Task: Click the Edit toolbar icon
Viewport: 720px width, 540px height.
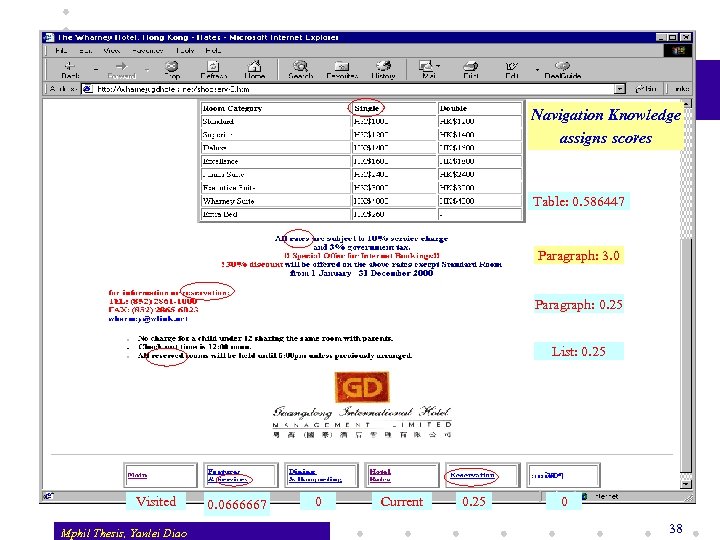Action: (512, 69)
